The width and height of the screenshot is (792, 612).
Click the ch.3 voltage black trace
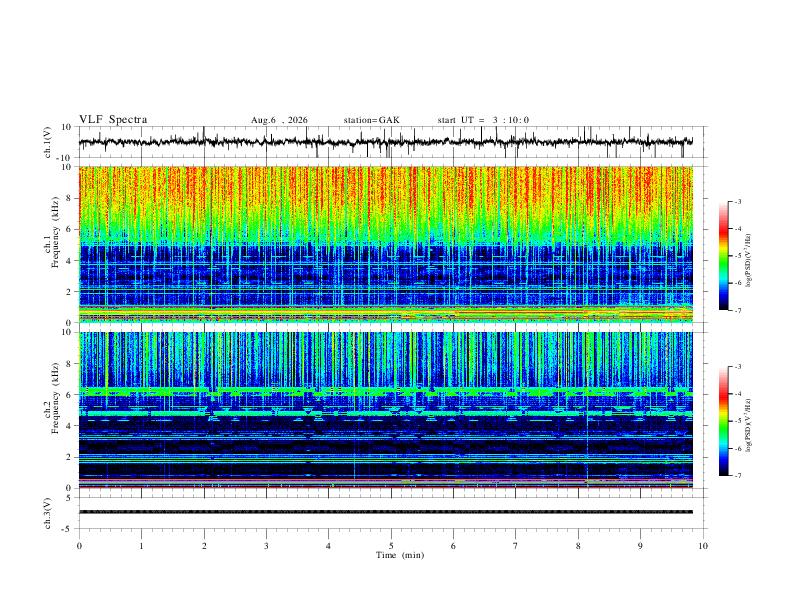tap(386, 512)
